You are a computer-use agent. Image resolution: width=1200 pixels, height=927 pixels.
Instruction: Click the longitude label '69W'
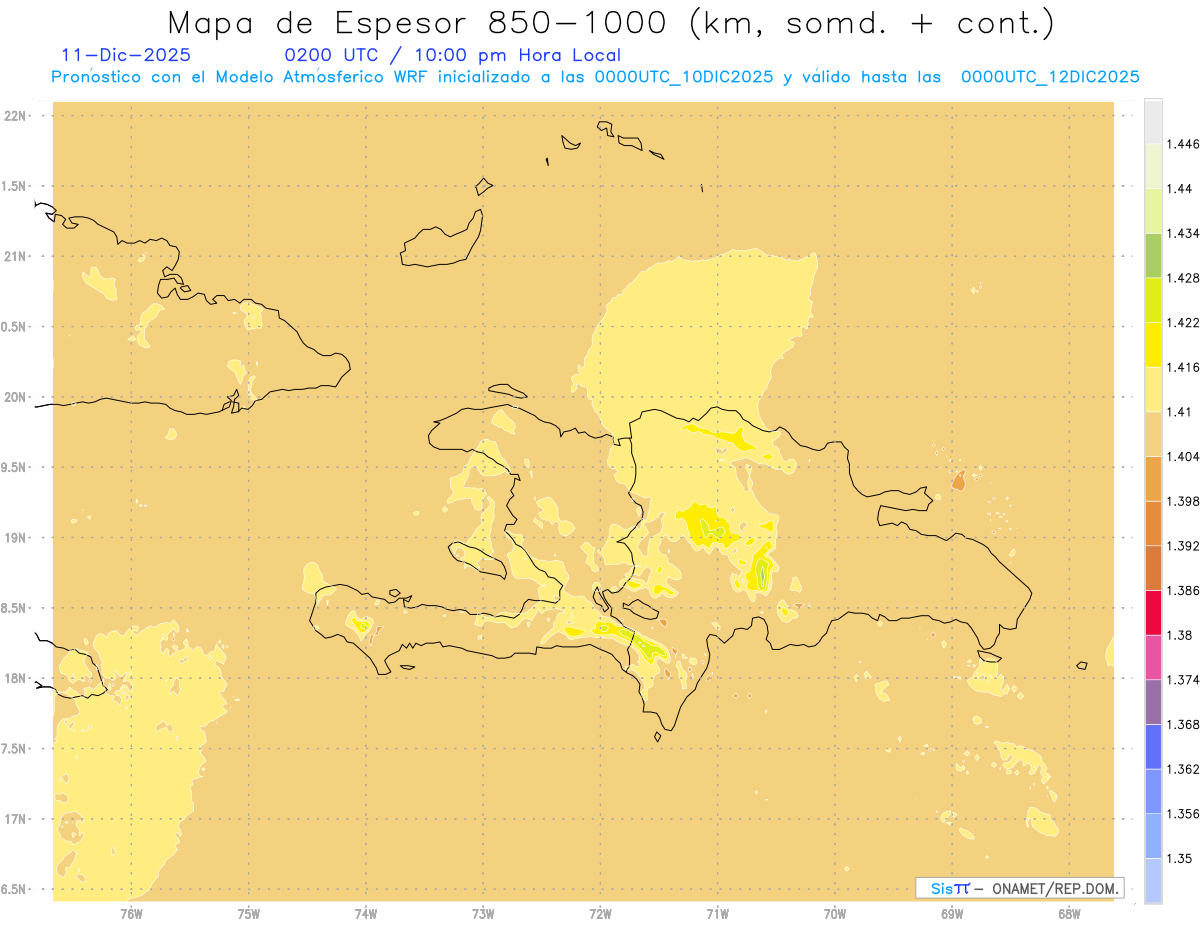click(x=952, y=913)
